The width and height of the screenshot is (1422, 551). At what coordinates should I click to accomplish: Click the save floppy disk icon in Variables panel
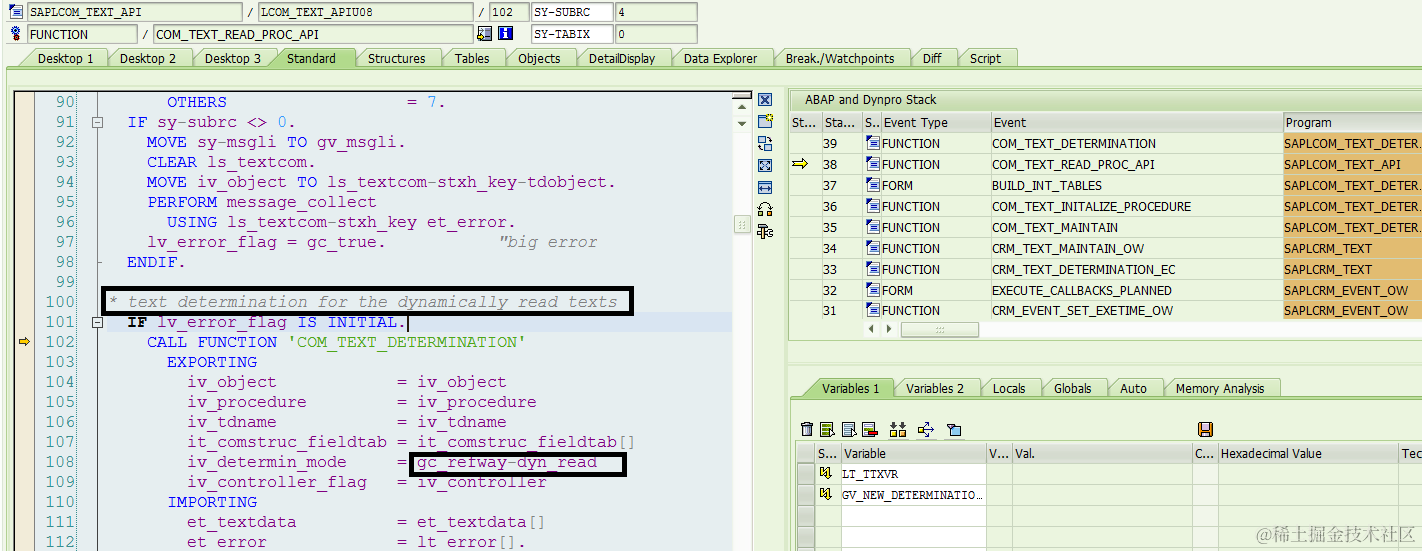[x=1205, y=430]
